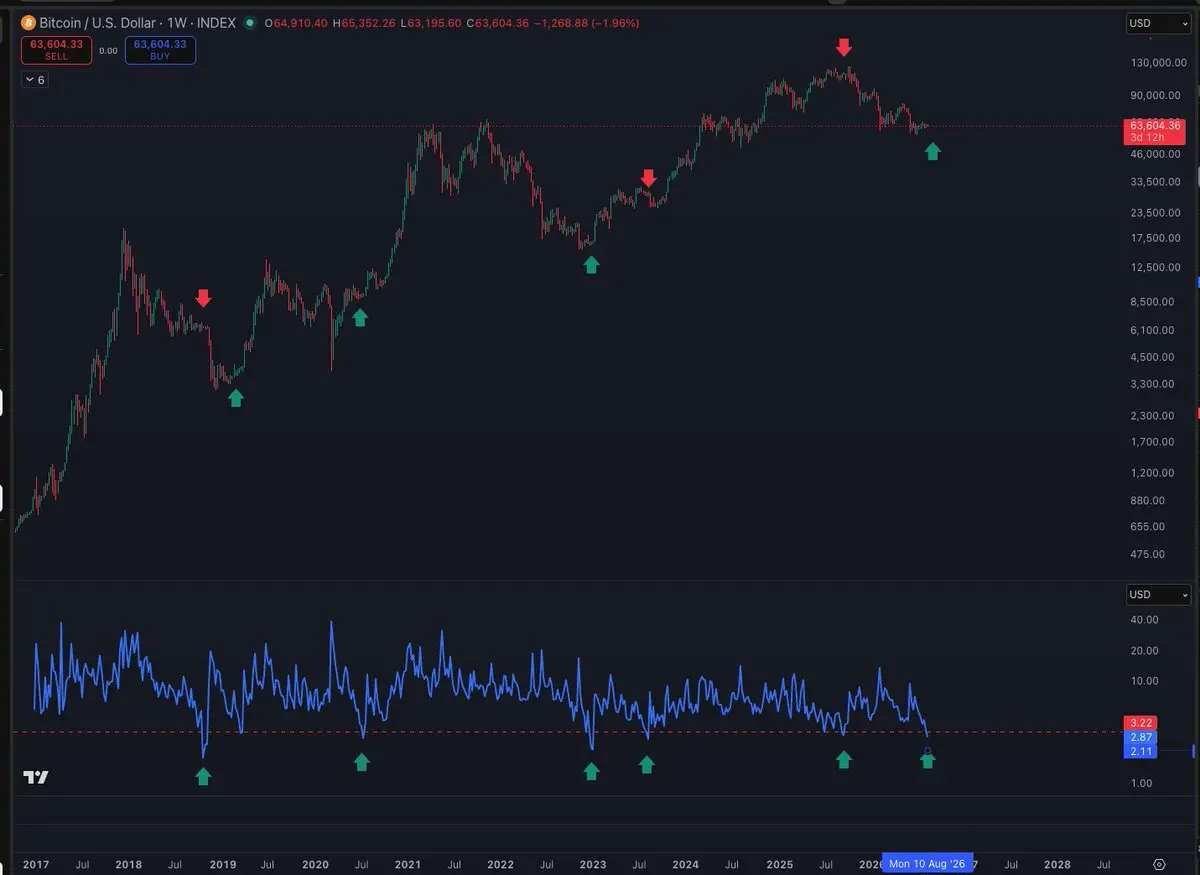Click the blue BUY 63,604.33 button
1200x875 pixels.
coord(160,50)
